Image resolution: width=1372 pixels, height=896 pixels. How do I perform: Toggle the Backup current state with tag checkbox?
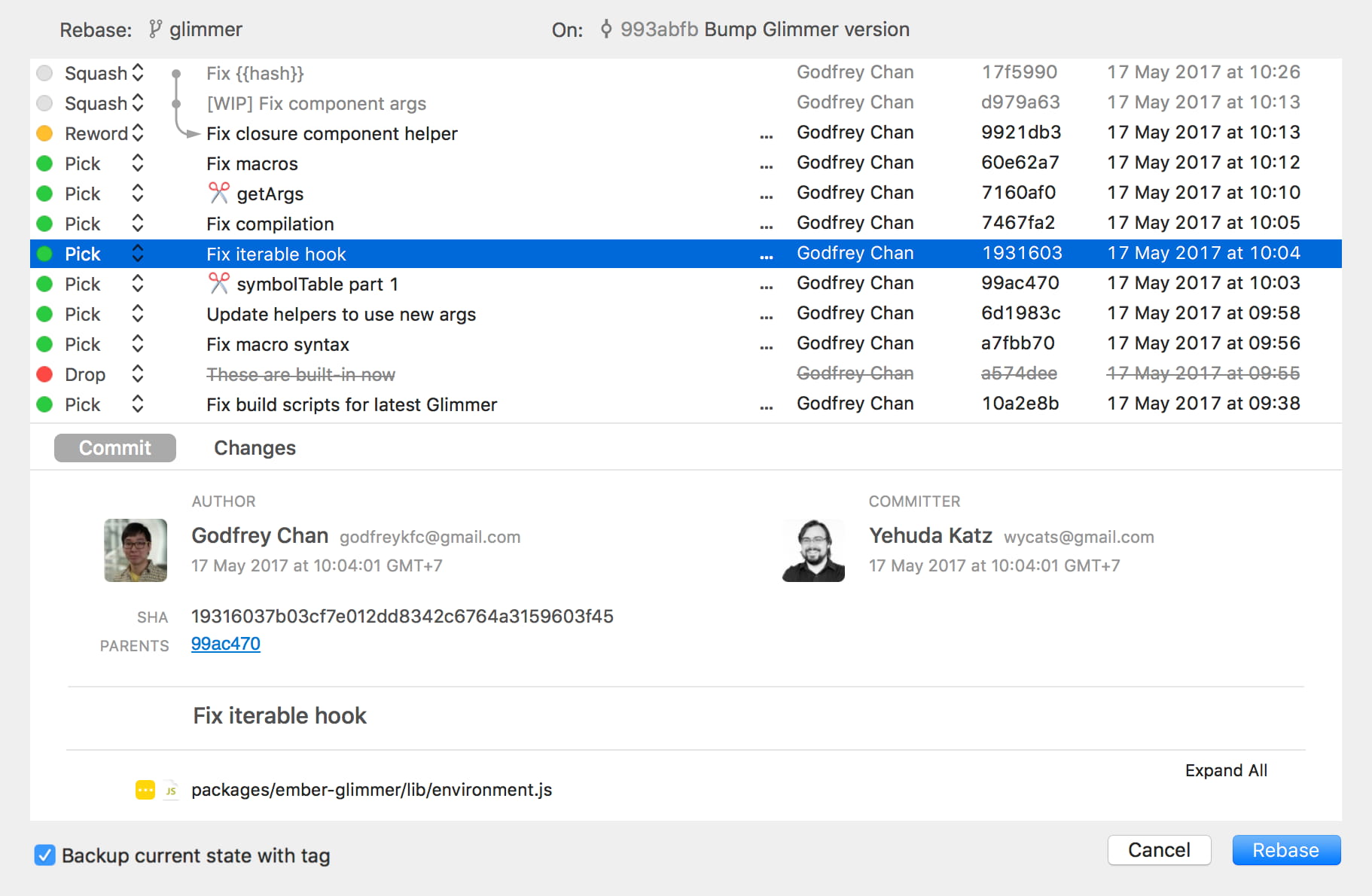coord(45,855)
